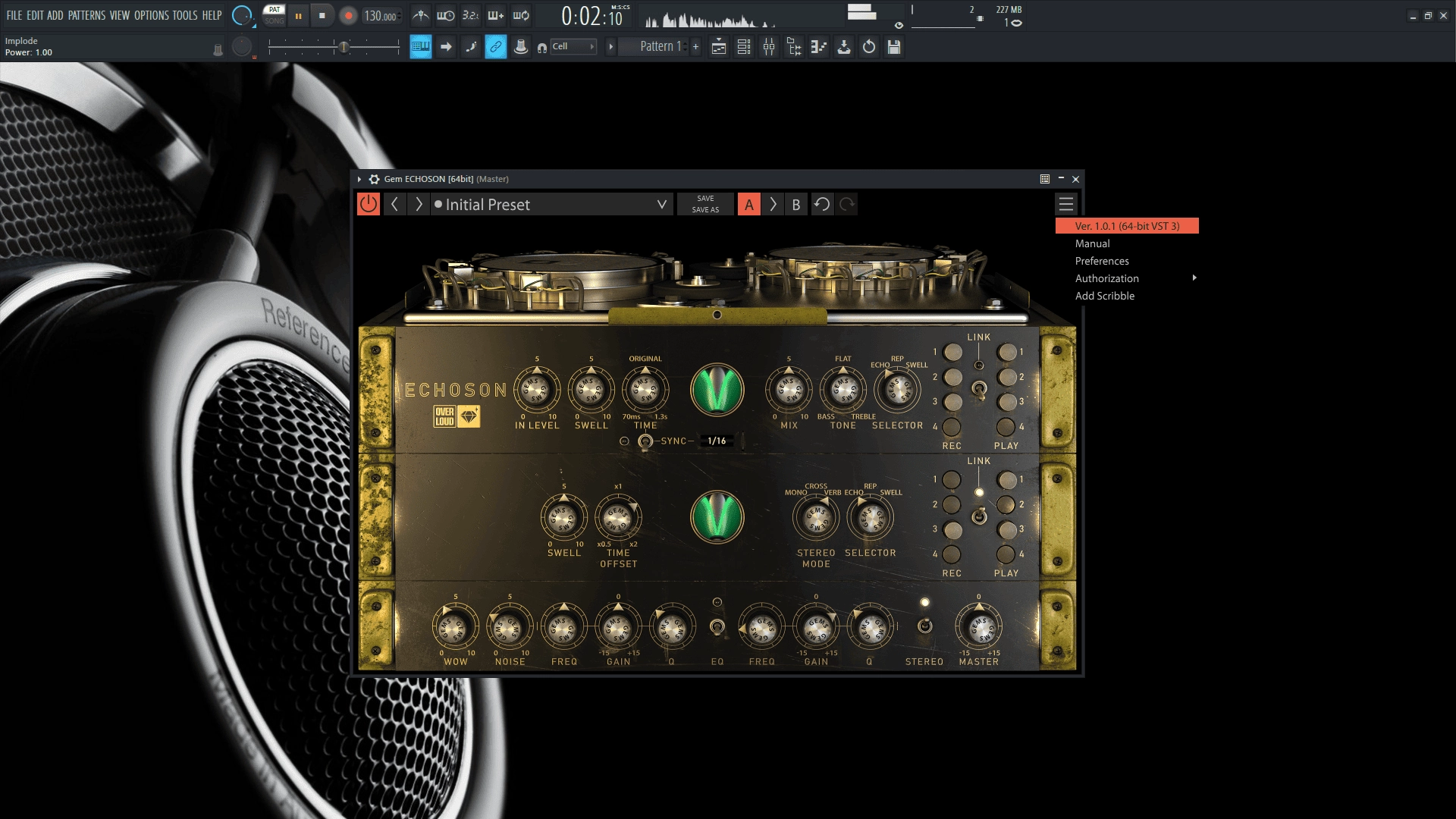The height and width of the screenshot is (819, 1456).
Task: Click the MASTER knob
Action: (x=979, y=627)
